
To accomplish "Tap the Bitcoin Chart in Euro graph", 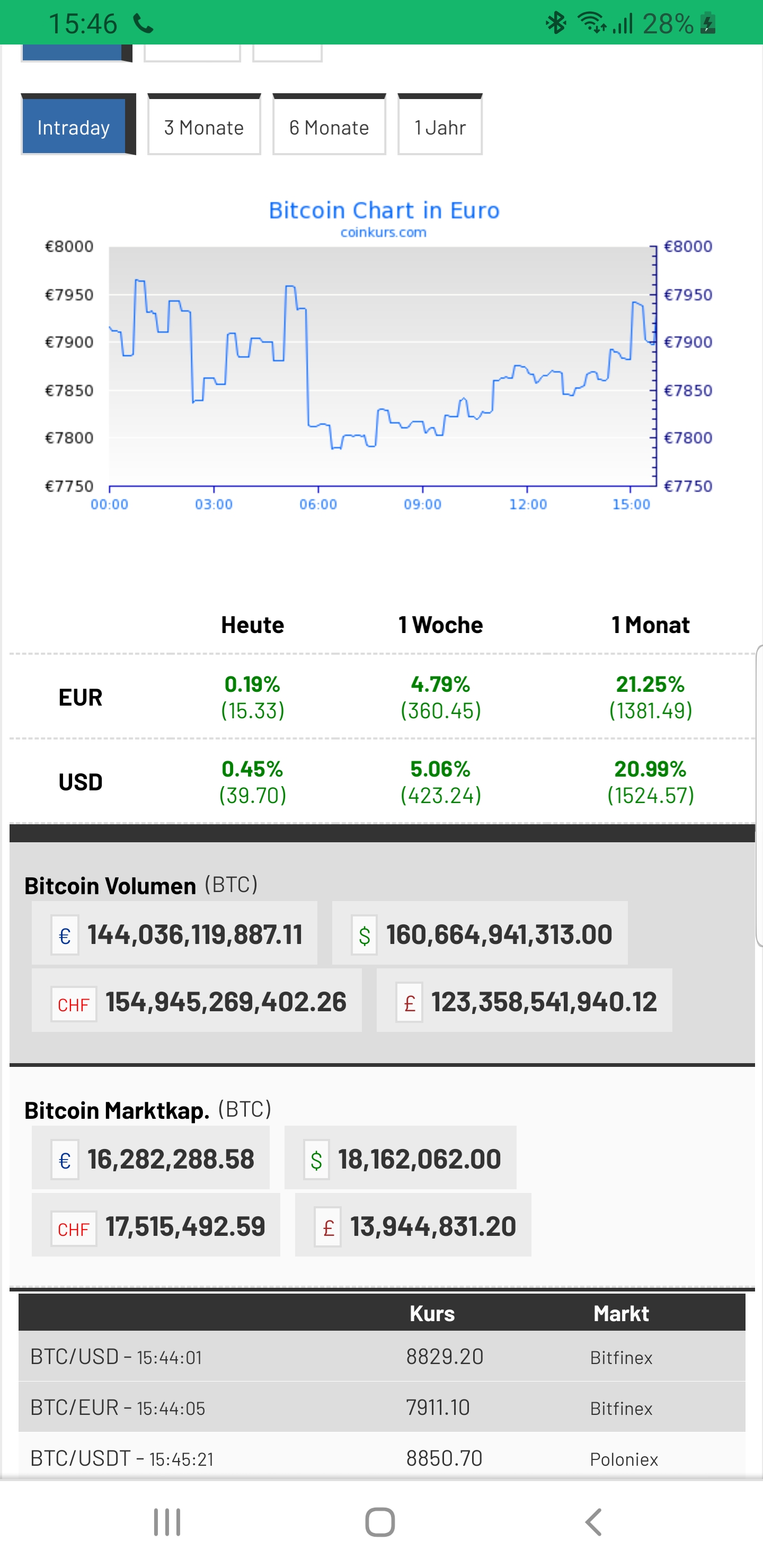I will click(x=381, y=365).
